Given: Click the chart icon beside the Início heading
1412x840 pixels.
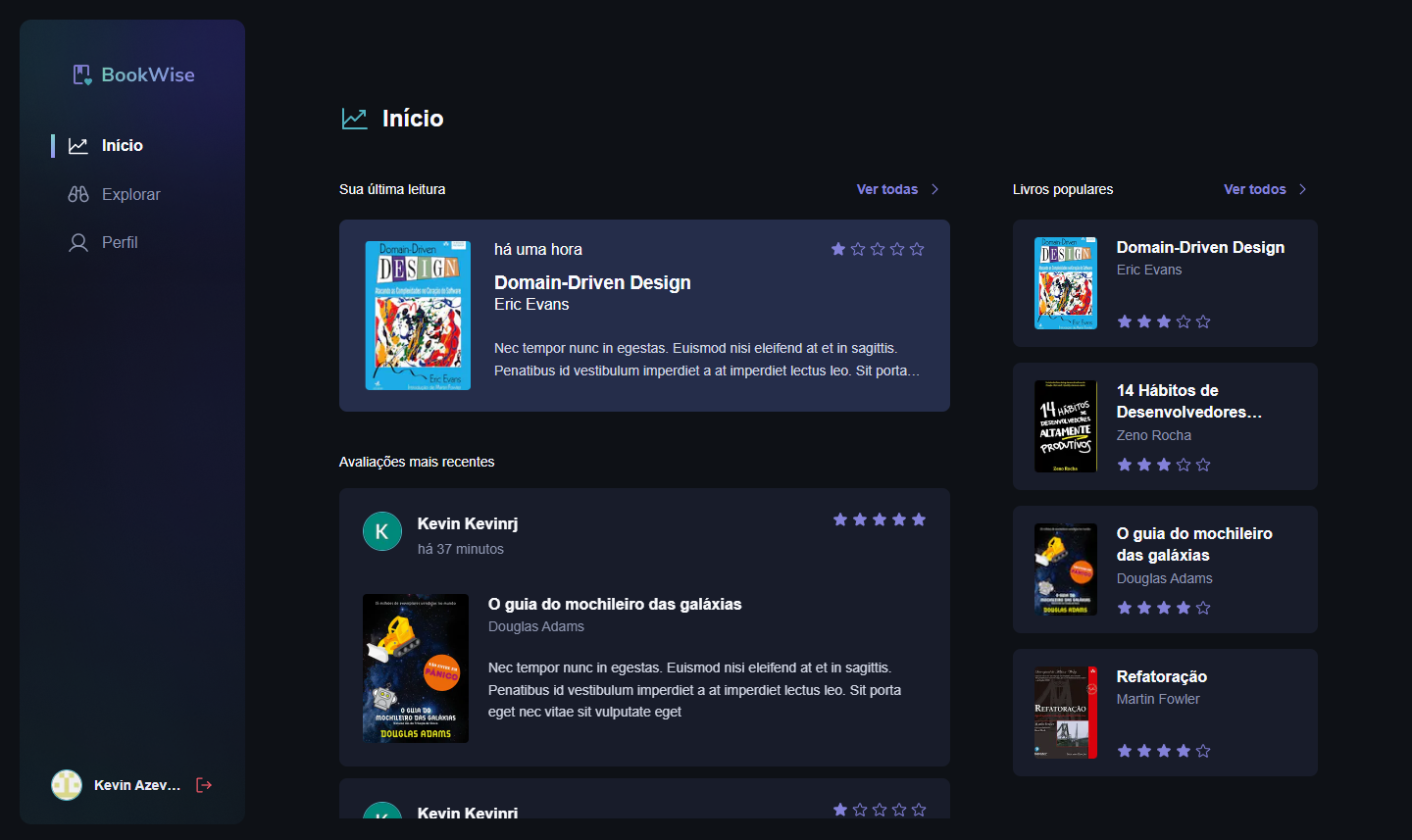Looking at the screenshot, I should 353,117.
